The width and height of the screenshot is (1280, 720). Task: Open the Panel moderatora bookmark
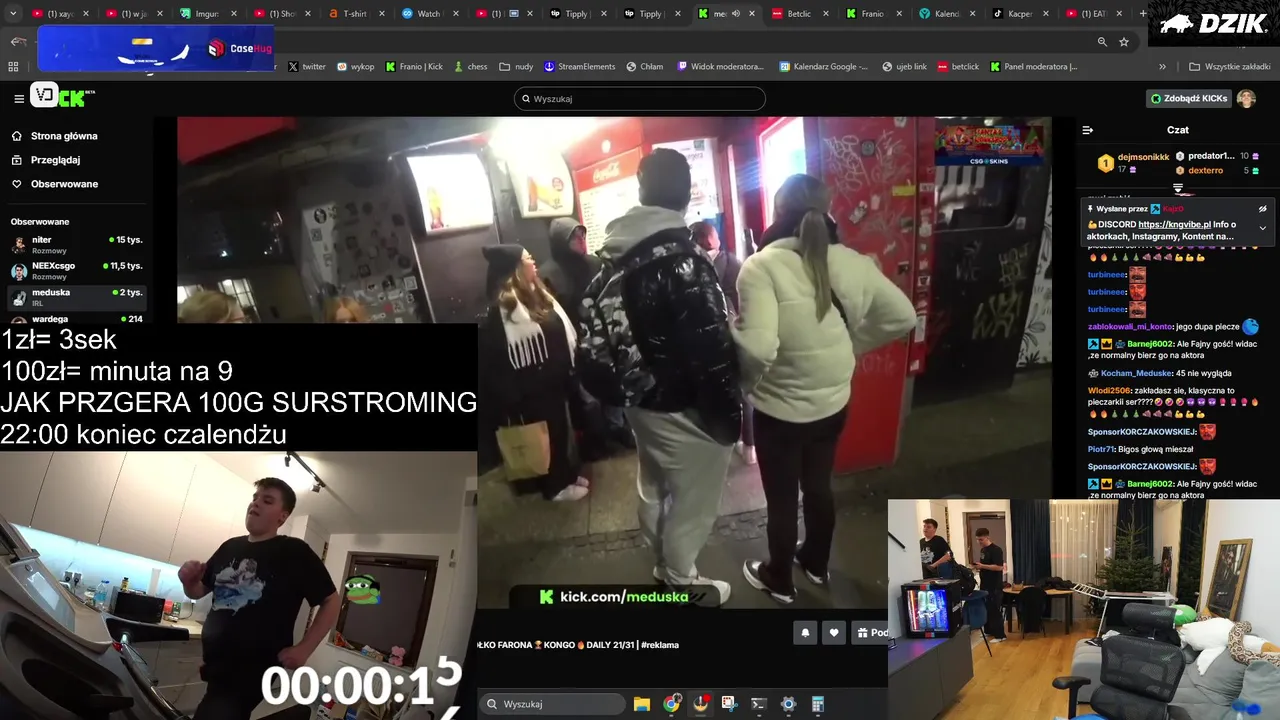[1034, 67]
